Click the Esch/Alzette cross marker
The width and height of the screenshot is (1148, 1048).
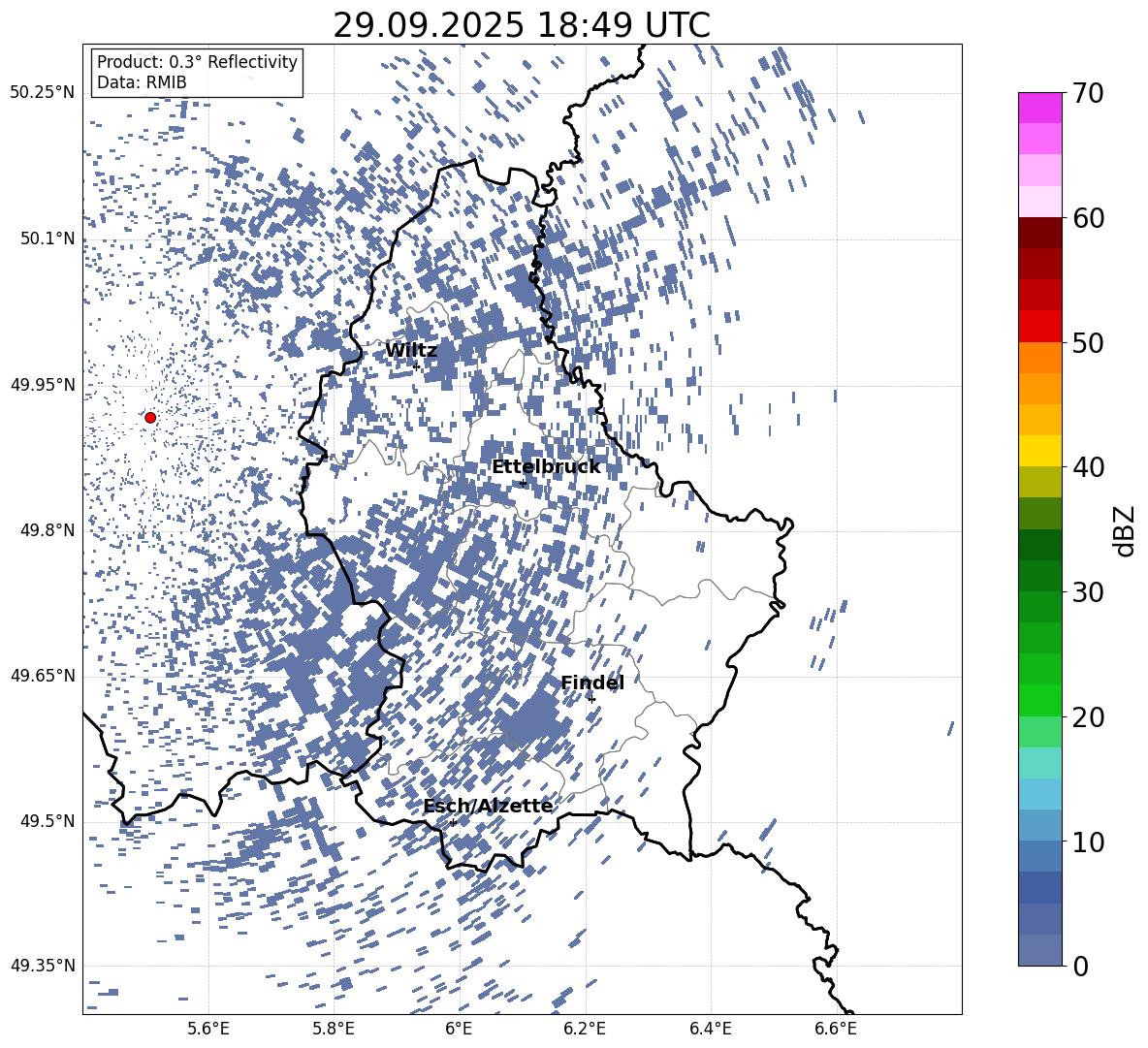tap(453, 822)
